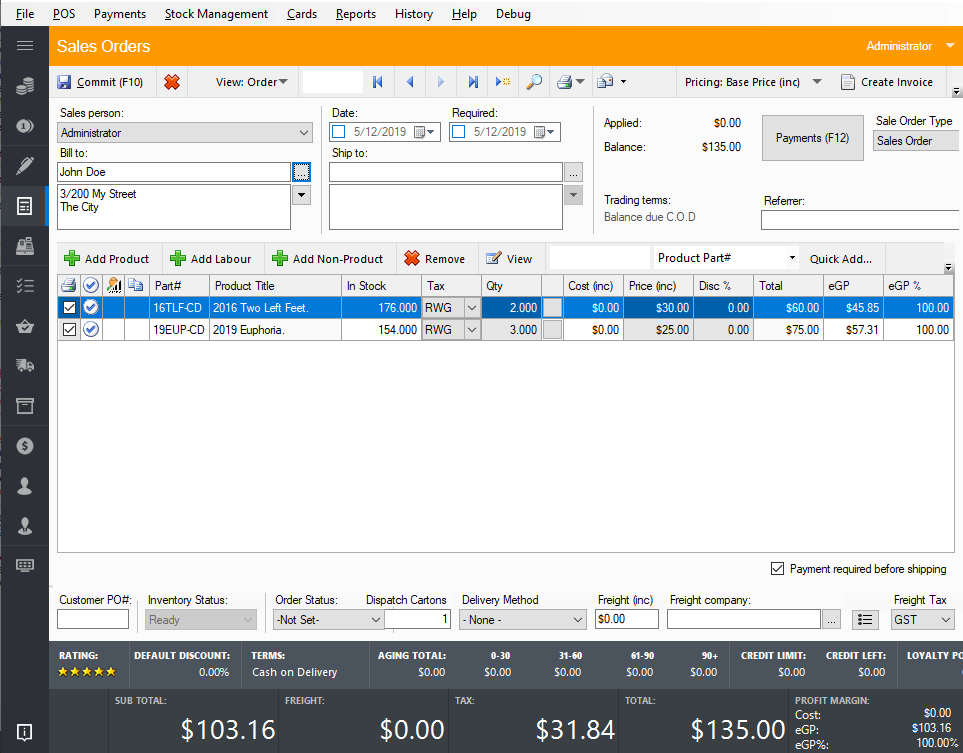Toggle print checkbox for 19EUP-CD row
Viewport: 963px width, 753px height.
click(x=69, y=330)
